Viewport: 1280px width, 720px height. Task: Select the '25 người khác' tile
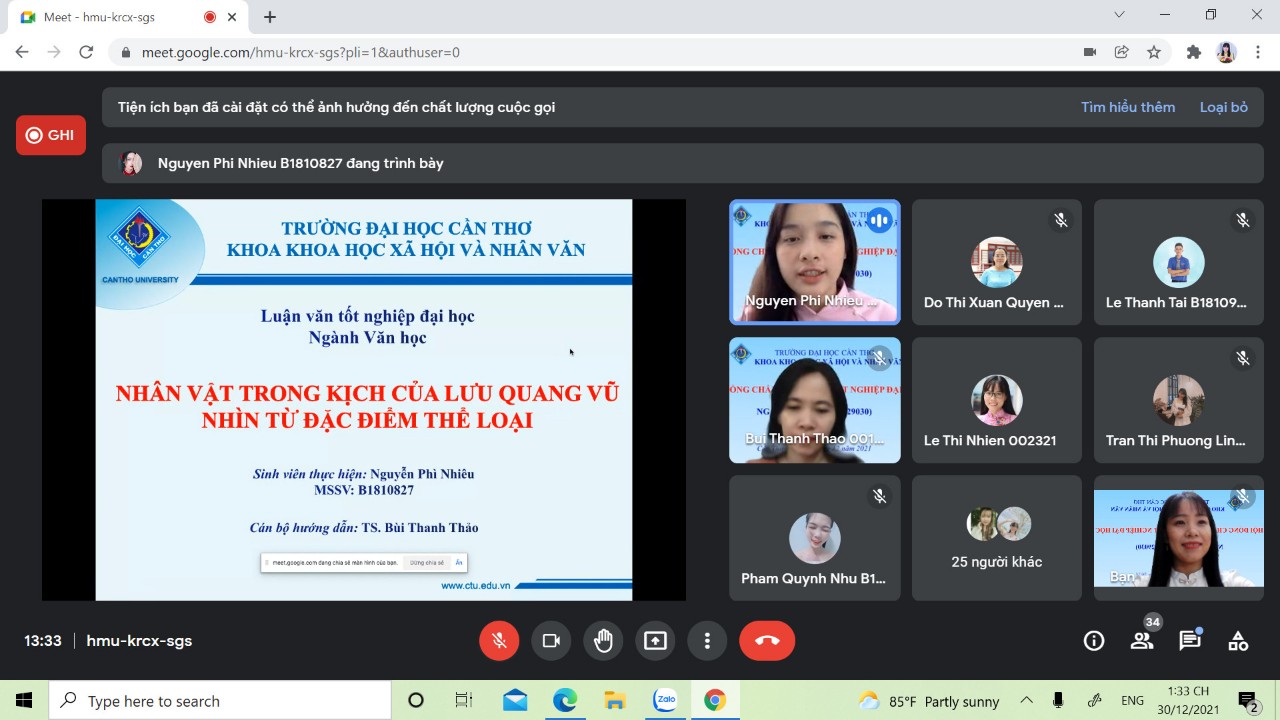[x=996, y=538]
